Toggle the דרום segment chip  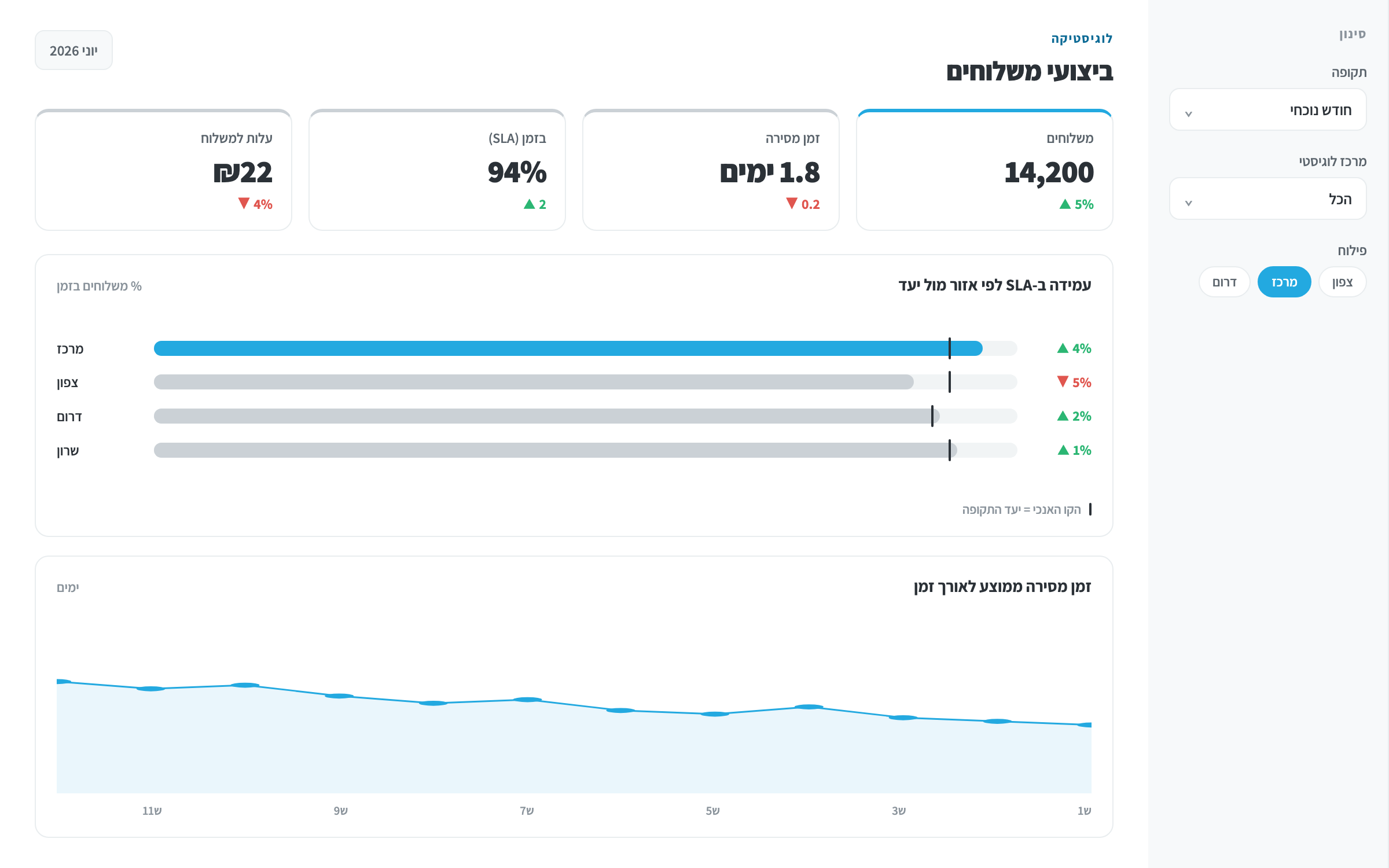click(1225, 282)
